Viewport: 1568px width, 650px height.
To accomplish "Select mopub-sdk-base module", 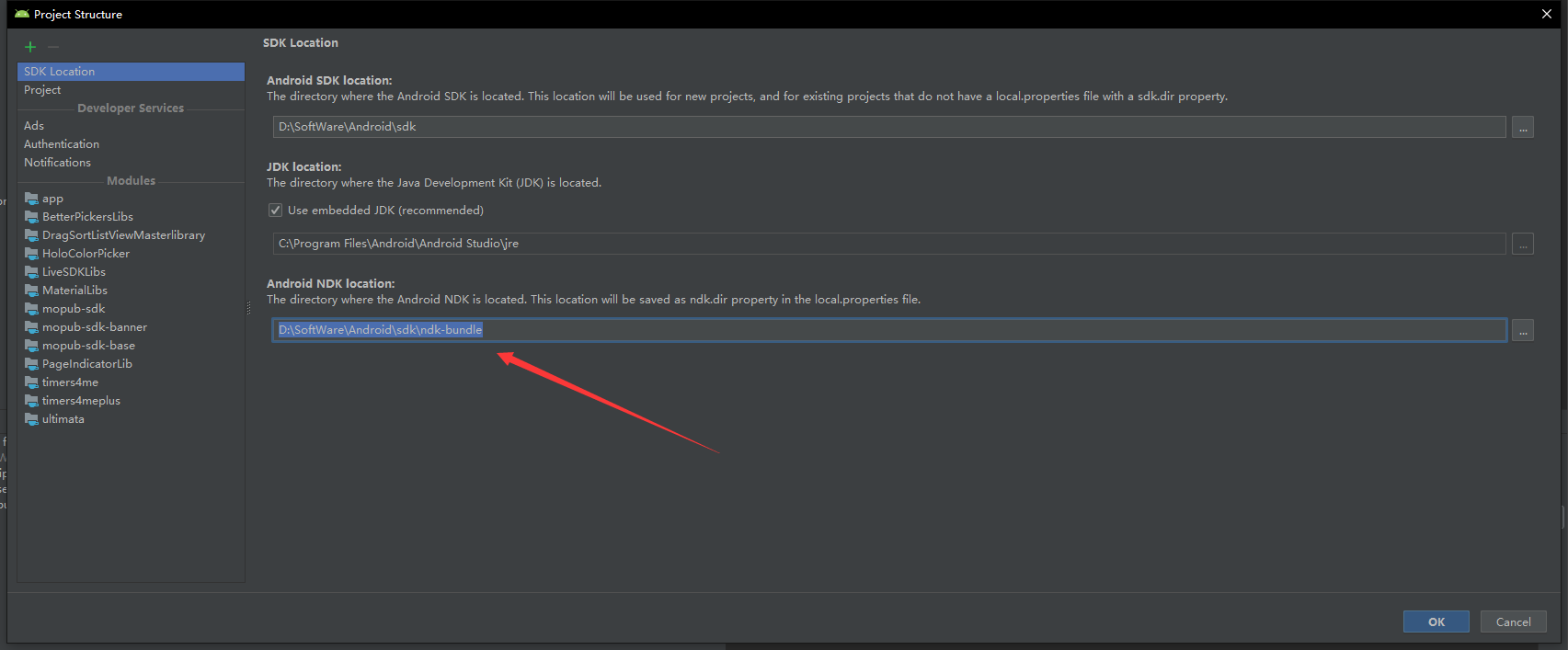I will (x=131, y=346).
